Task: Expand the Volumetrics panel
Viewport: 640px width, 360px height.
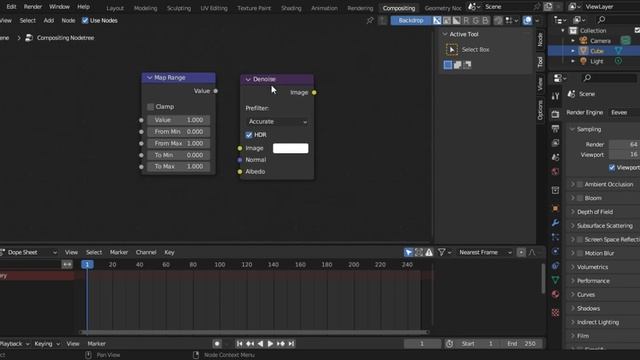Action: (x=572, y=267)
